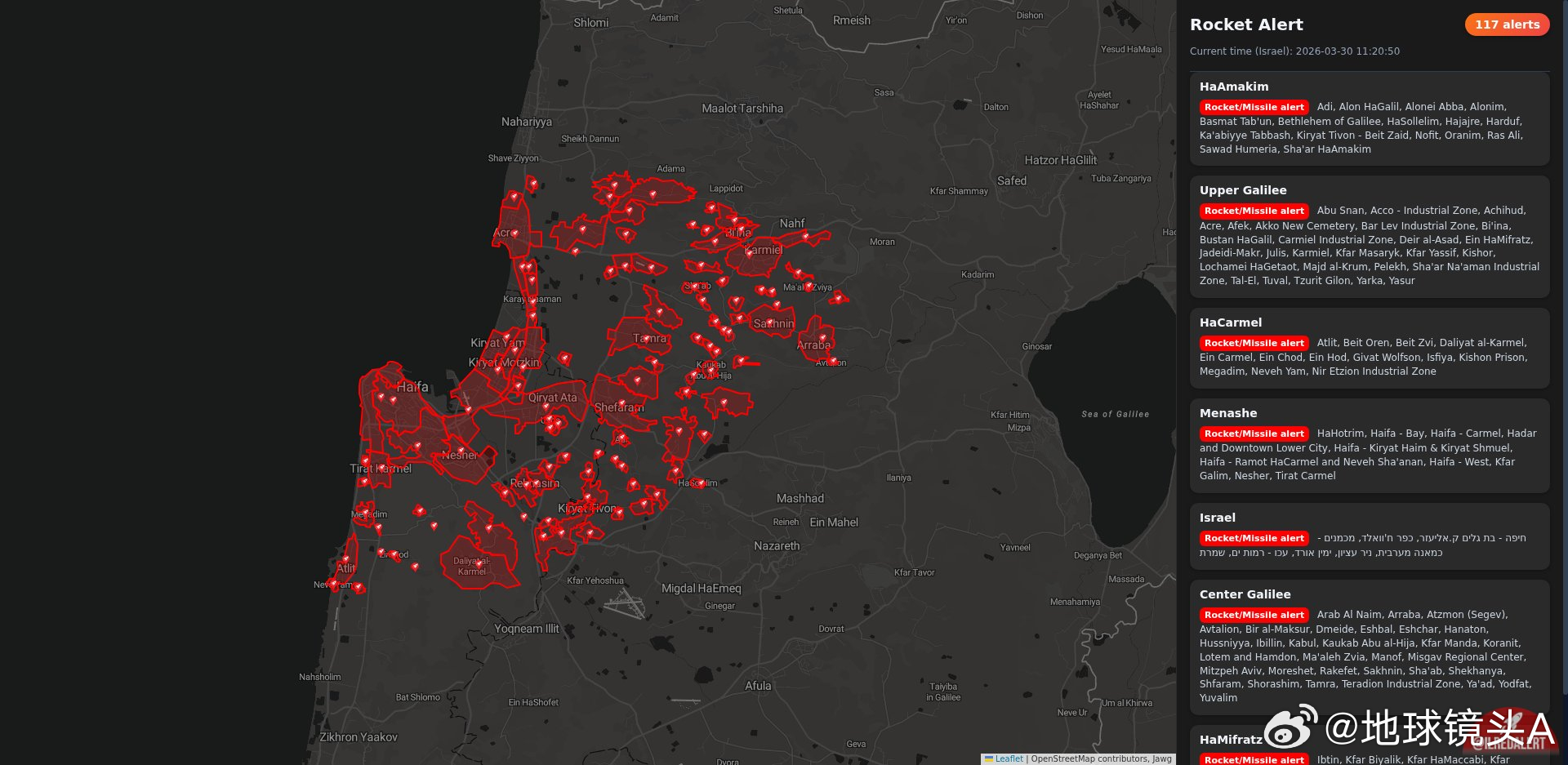Click the Sasa label on the map
Image resolution: width=1568 pixels, height=765 pixels.
[x=884, y=92]
